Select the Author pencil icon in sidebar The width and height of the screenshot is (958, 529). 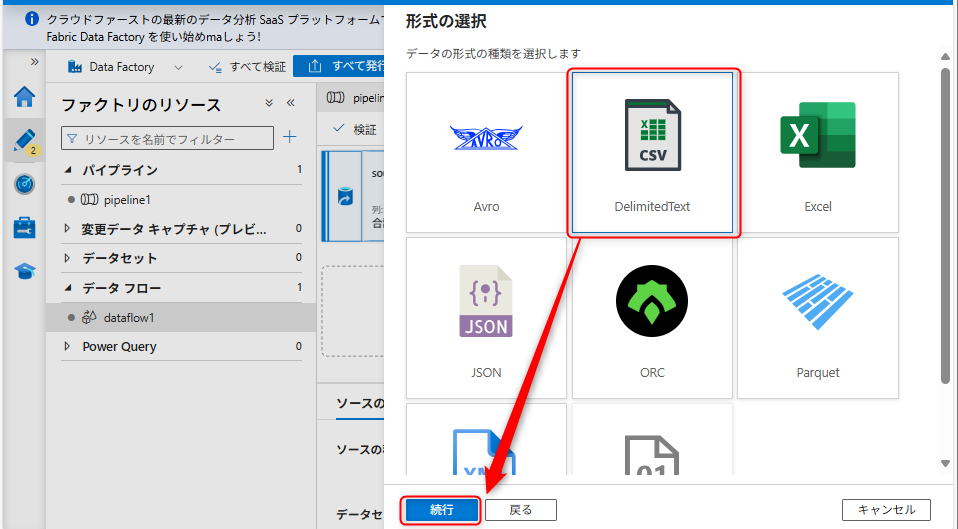click(x=24, y=140)
